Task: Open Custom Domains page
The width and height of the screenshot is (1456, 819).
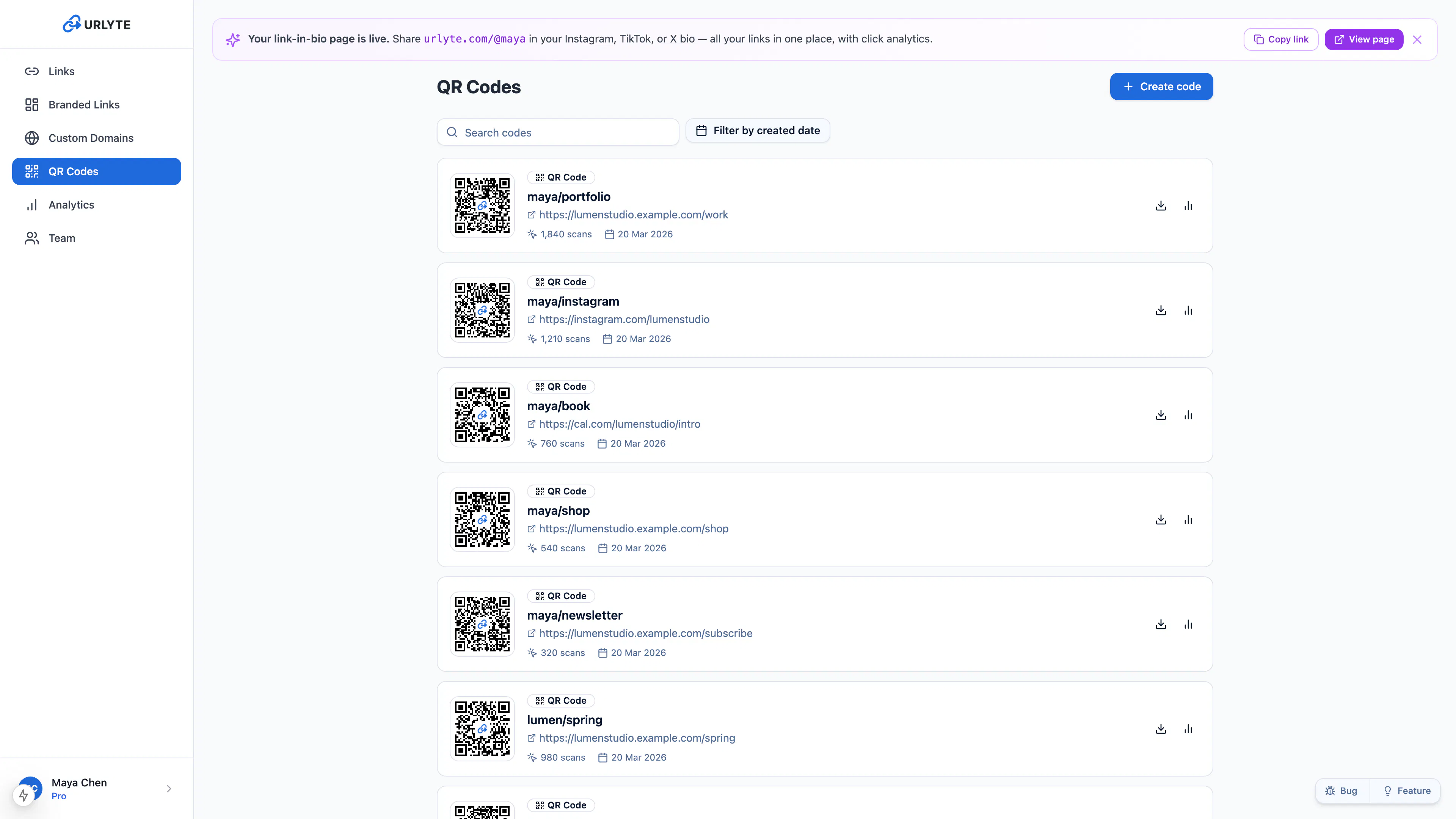Action: click(97, 138)
